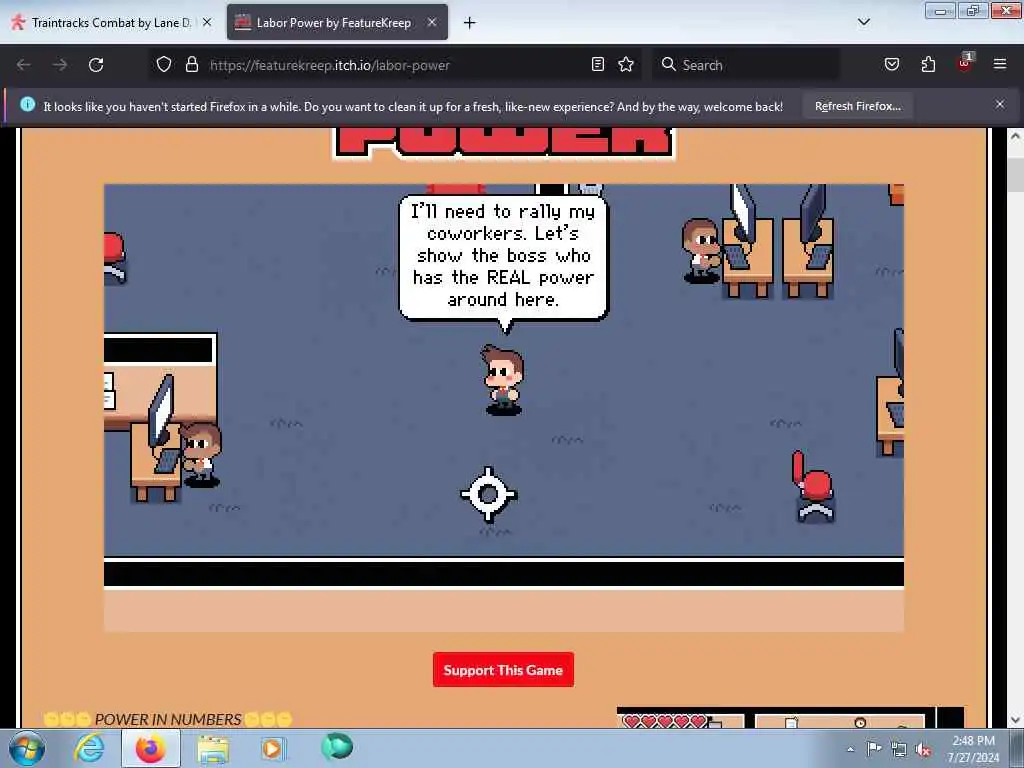Open a new tab with the plus button

(x=470, y=23)
